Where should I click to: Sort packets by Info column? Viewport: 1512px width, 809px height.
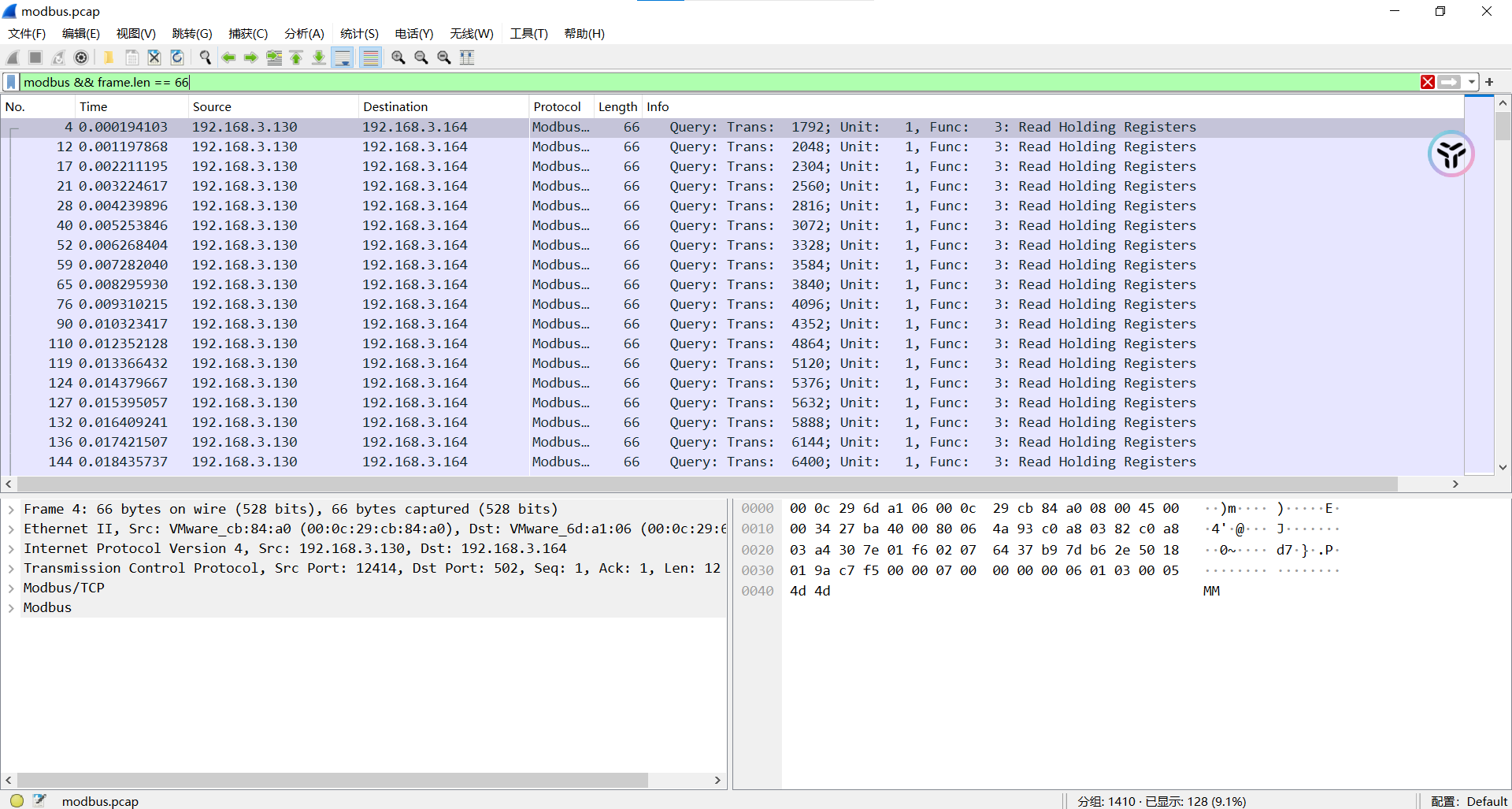[1053, 106]
